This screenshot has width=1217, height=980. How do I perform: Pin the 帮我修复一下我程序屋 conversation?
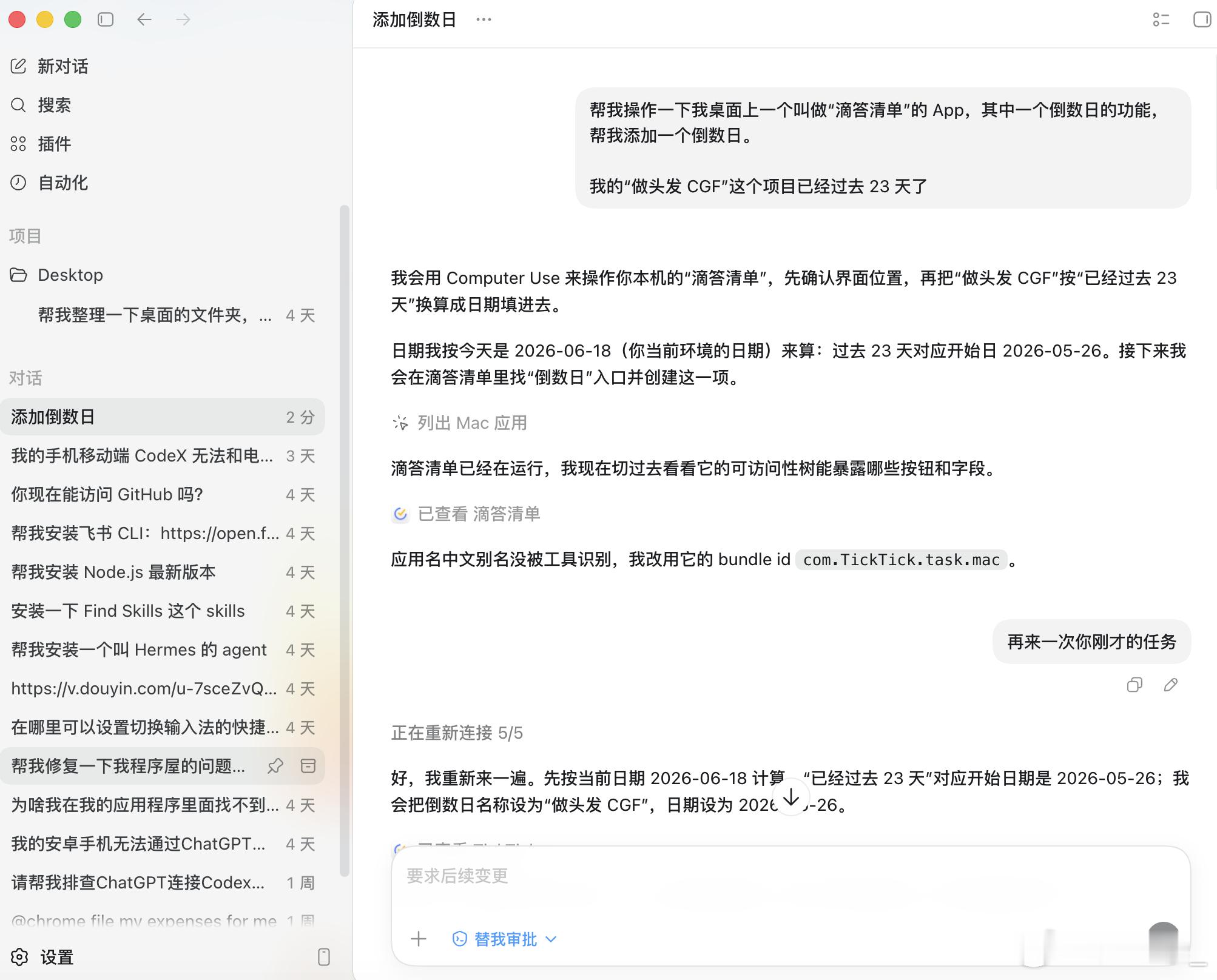(275, 766)
